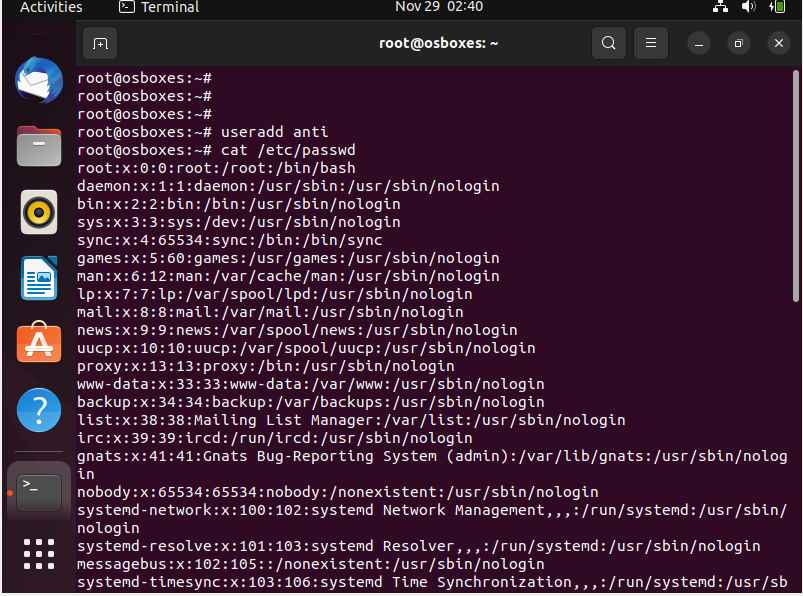Click the terminal search icon
This screenshot has height=596, width=803.
click(608, 43)
